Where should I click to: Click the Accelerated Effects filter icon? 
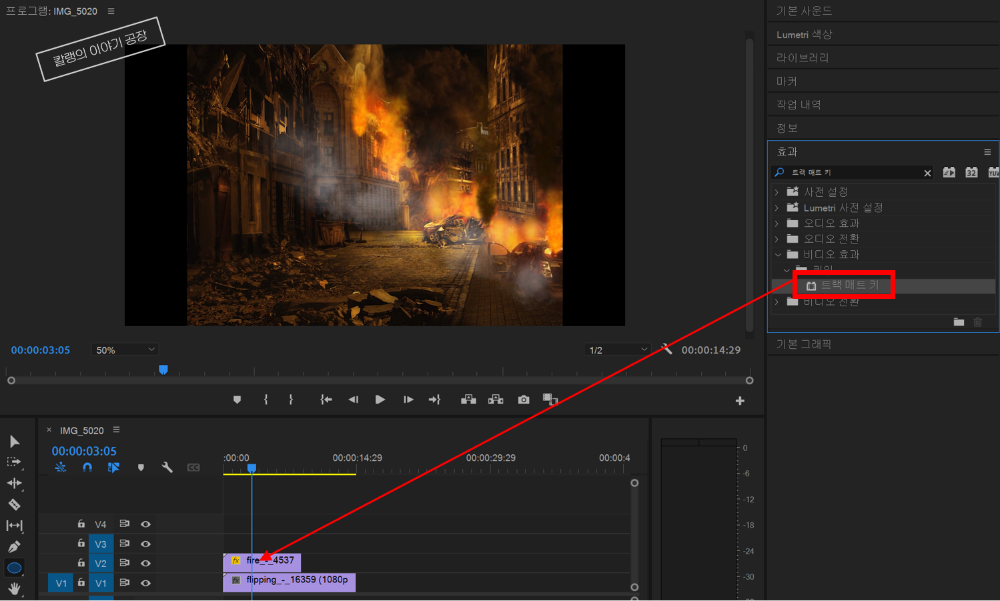[949, 172]
